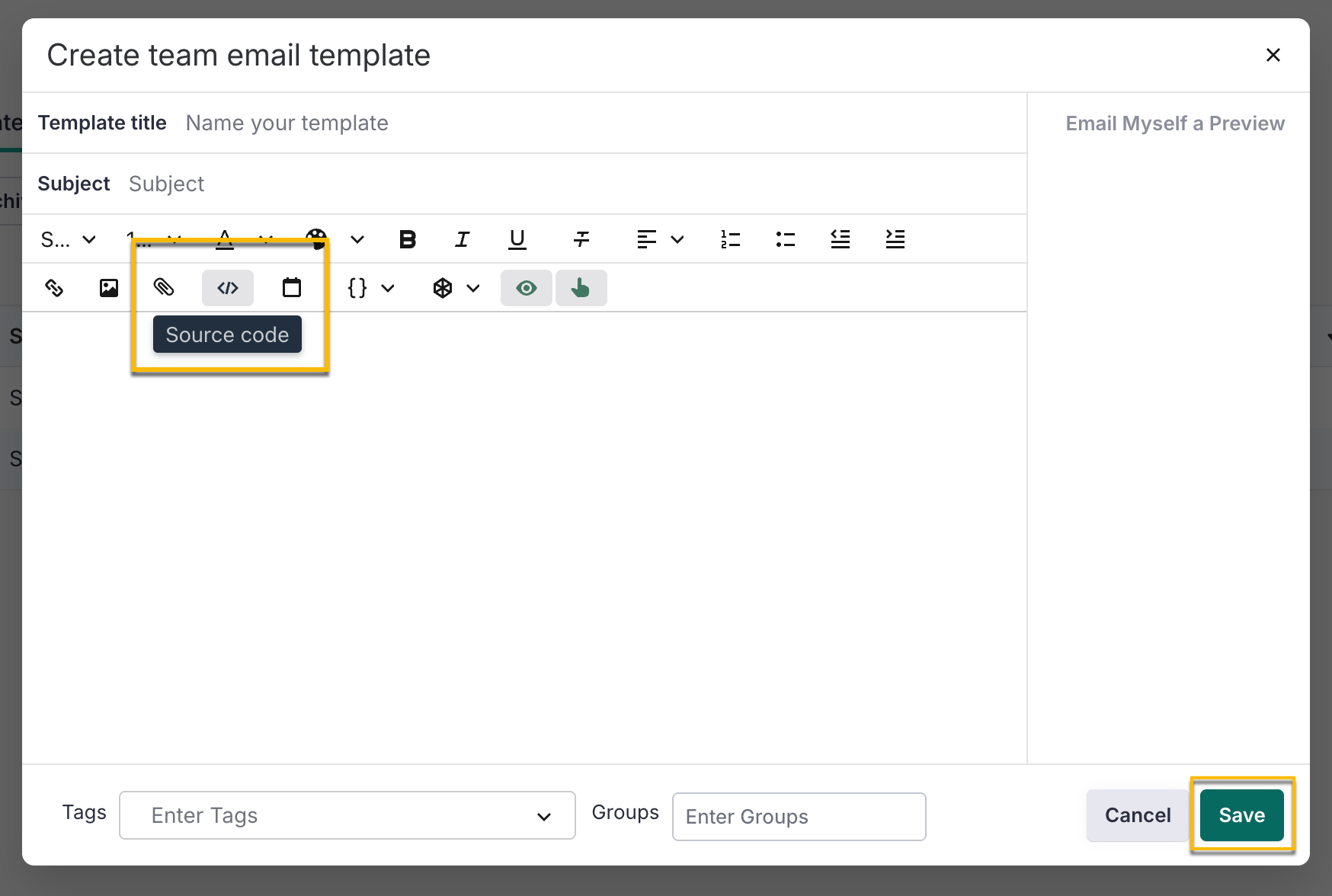Increase the indentation level
Image resolution: width=1332 pixels, height=896 pixels.
click(895, 238)
